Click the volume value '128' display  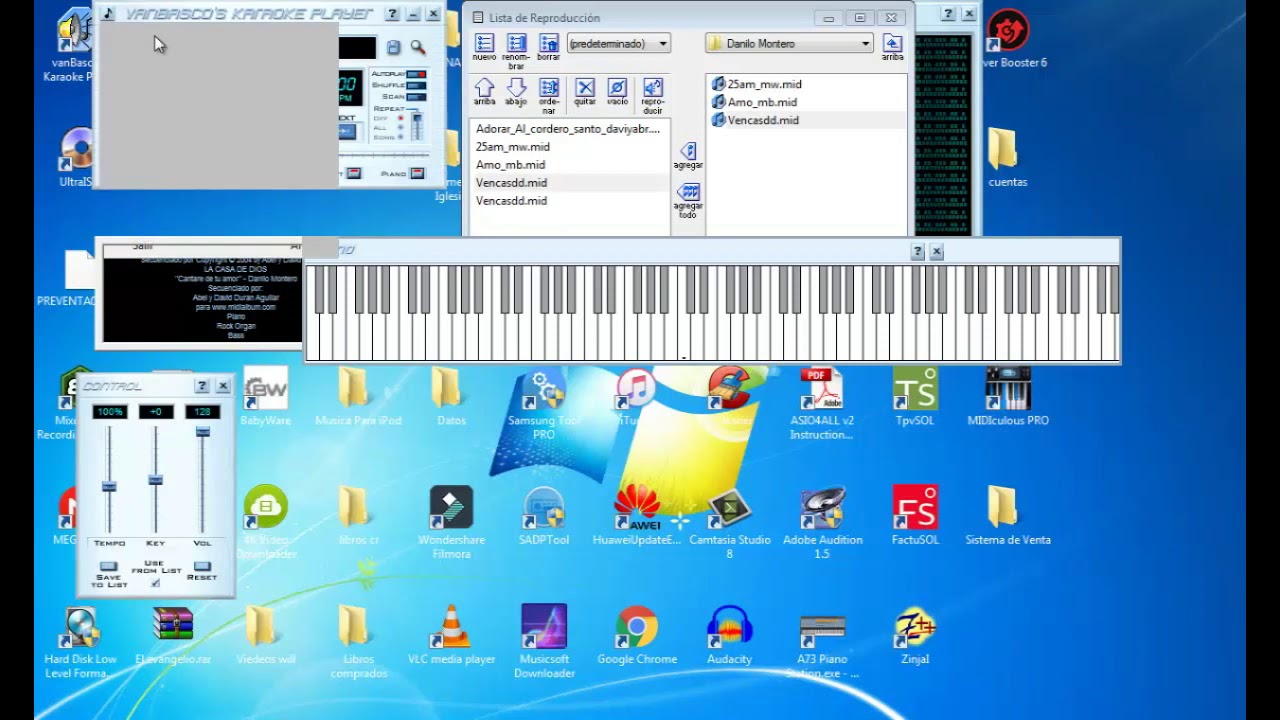202,412
